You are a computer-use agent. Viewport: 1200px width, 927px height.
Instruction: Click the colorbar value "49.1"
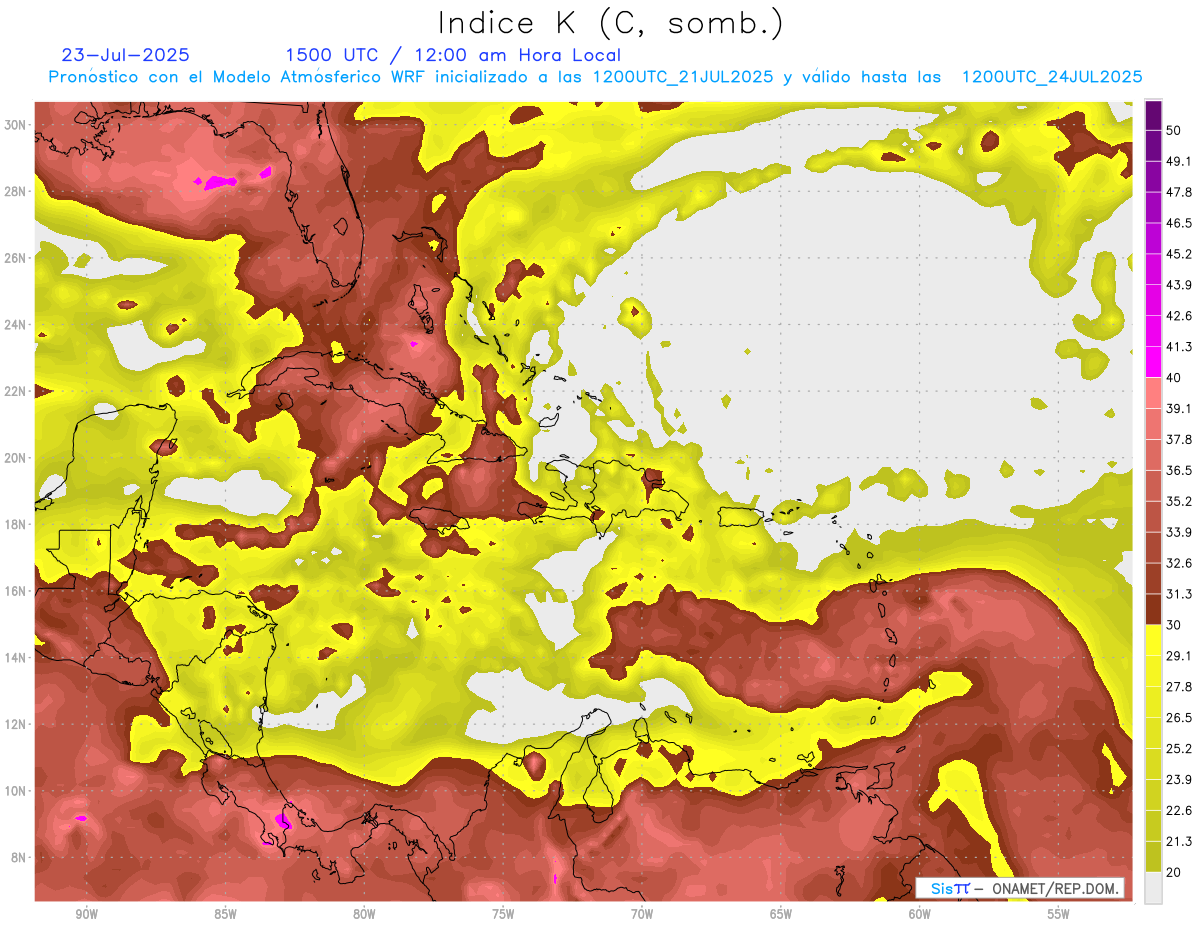(x=1179, y=161)
